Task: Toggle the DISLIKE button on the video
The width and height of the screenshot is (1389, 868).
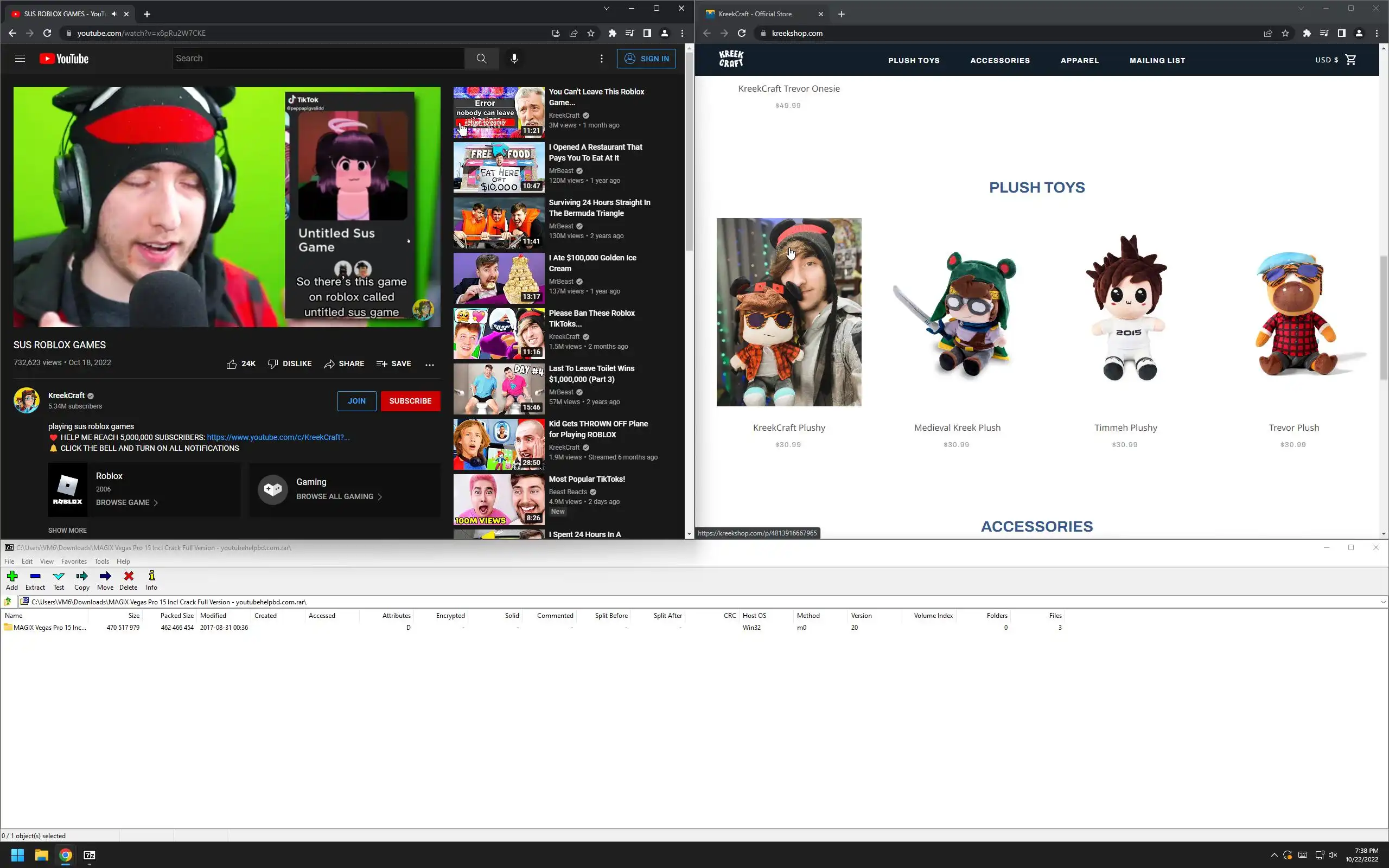Action: click(x=290, y=364)
